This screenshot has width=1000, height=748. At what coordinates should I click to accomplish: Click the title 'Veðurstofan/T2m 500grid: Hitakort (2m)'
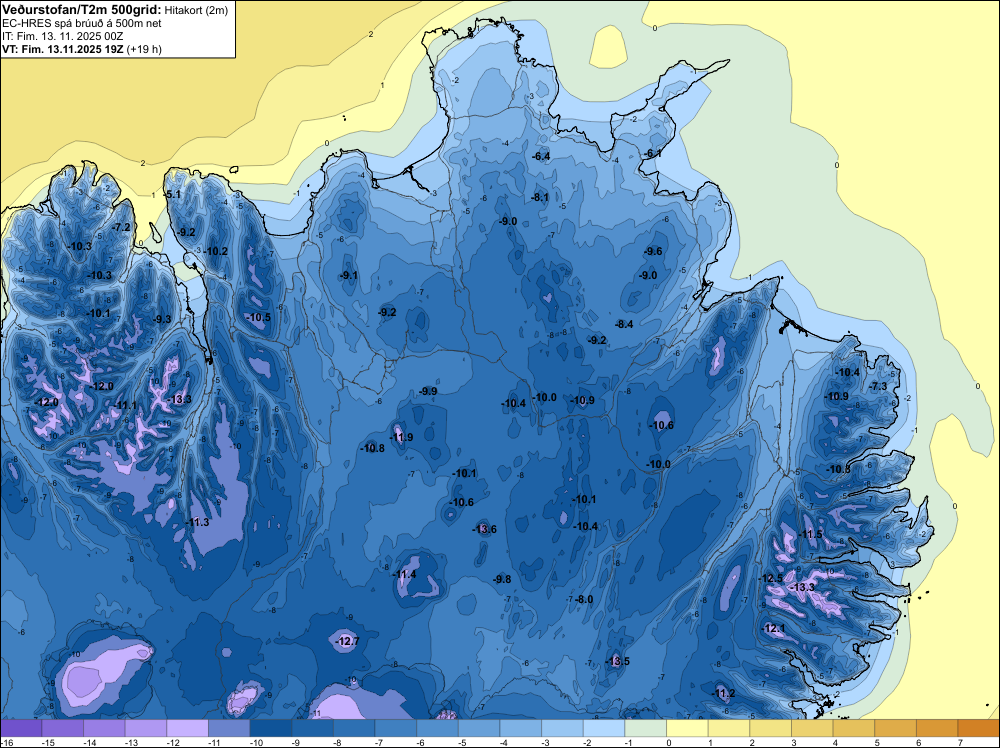(115, 10)
